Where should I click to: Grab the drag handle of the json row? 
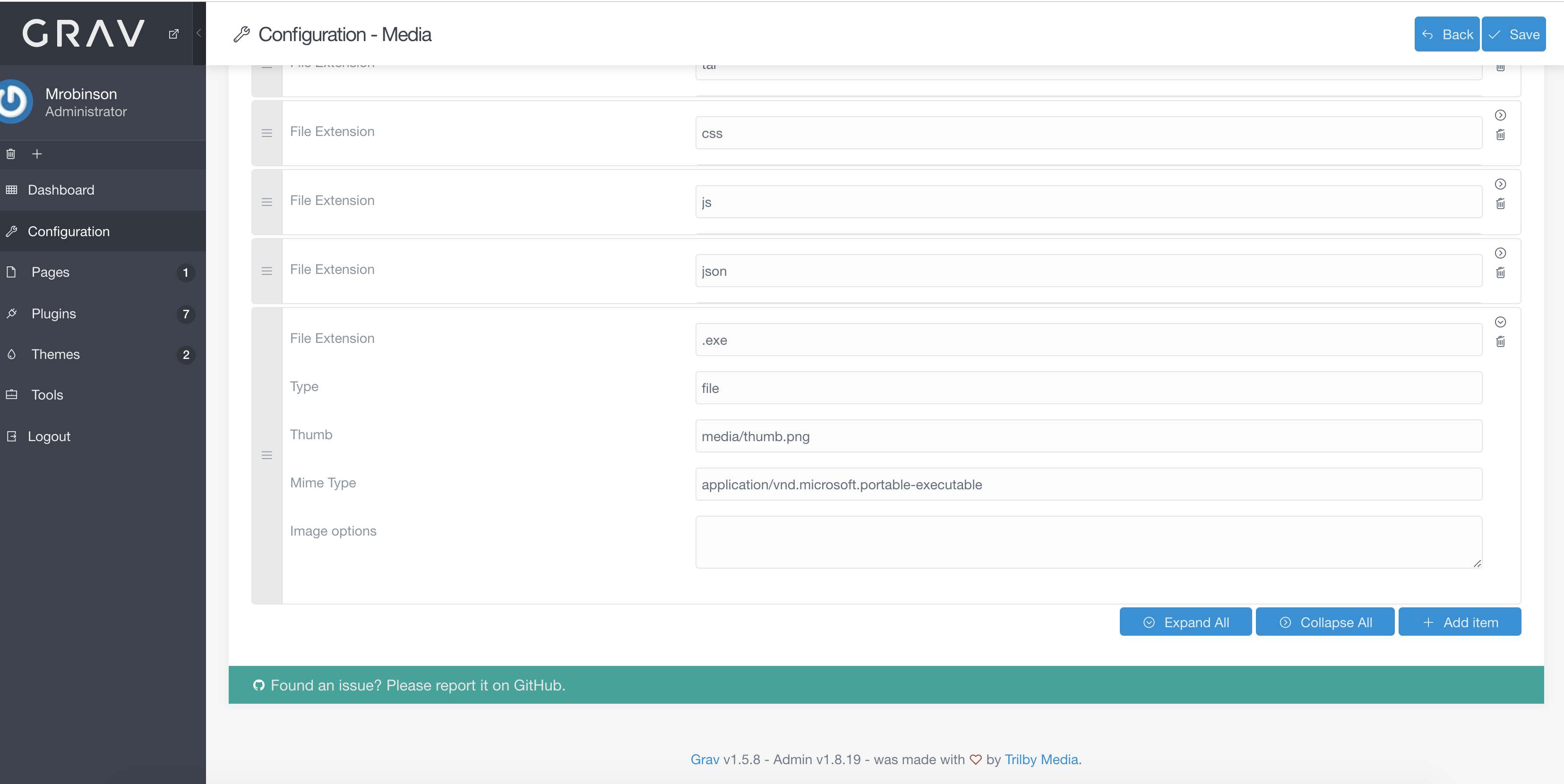click(x=266, y=271)
